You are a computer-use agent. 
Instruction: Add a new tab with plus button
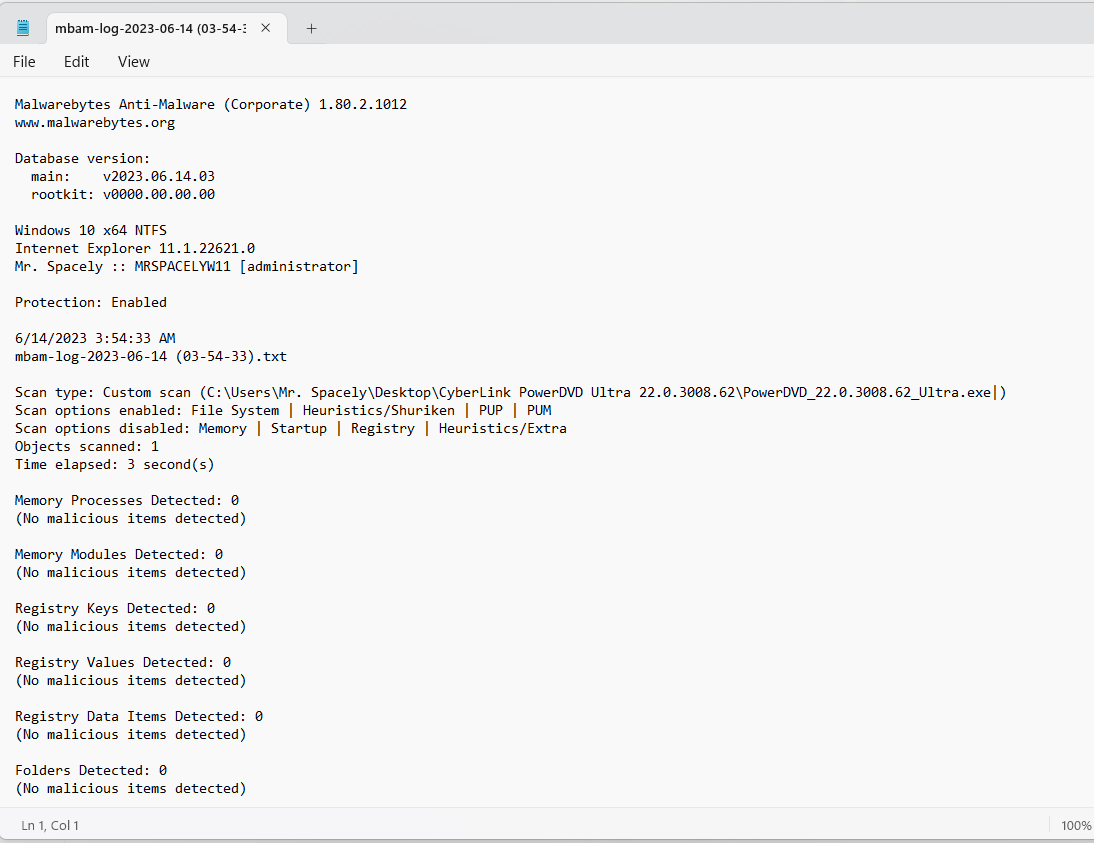tap(311, 29)
